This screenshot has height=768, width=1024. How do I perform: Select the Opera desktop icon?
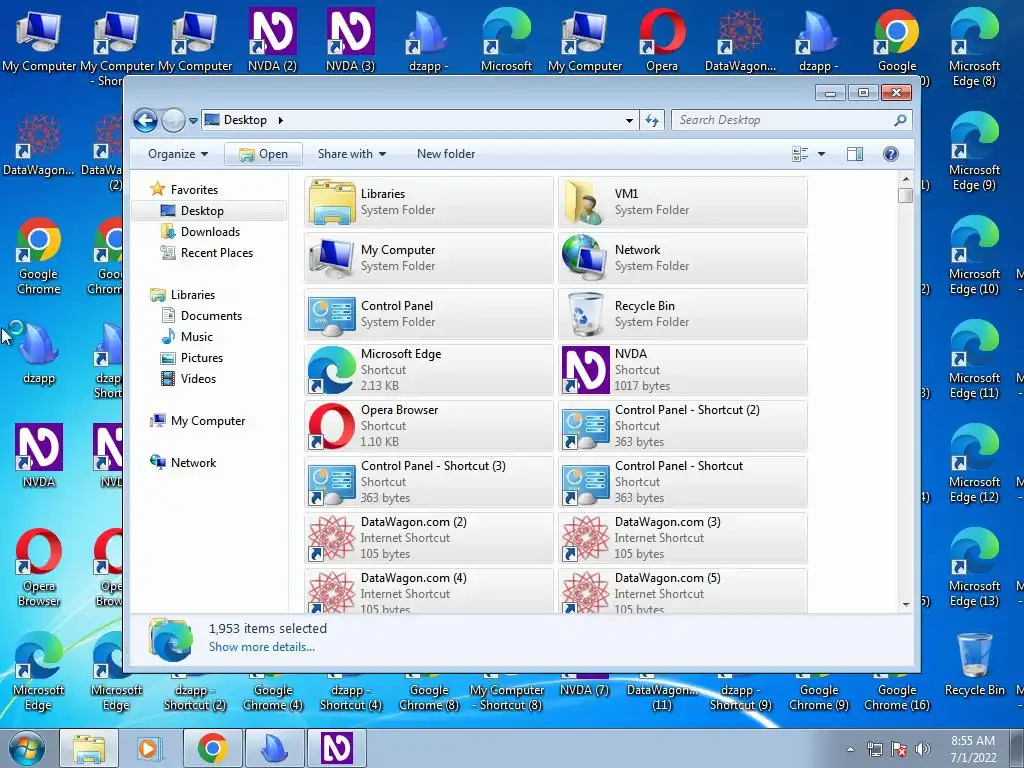(x=662, y=40)
